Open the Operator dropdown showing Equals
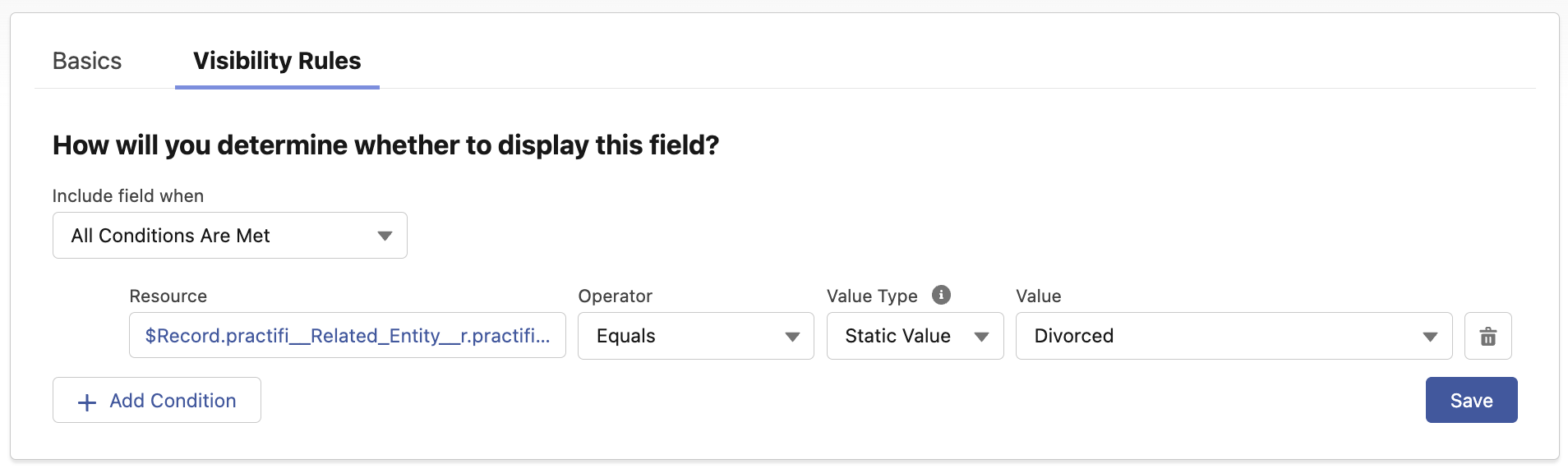 [x=695, y=336]
